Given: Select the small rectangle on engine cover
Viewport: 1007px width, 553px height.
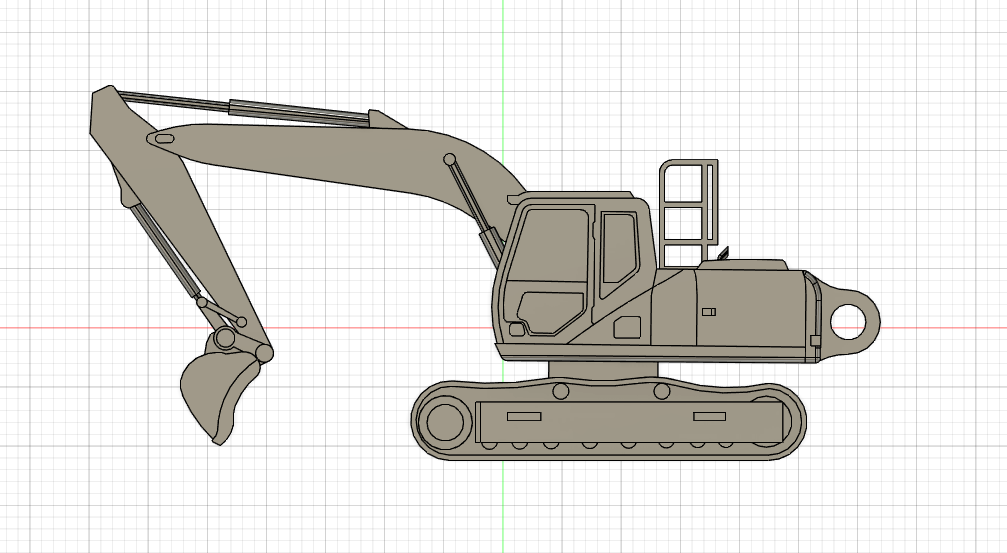Looking at the screenshot, I should coord(709,312).
